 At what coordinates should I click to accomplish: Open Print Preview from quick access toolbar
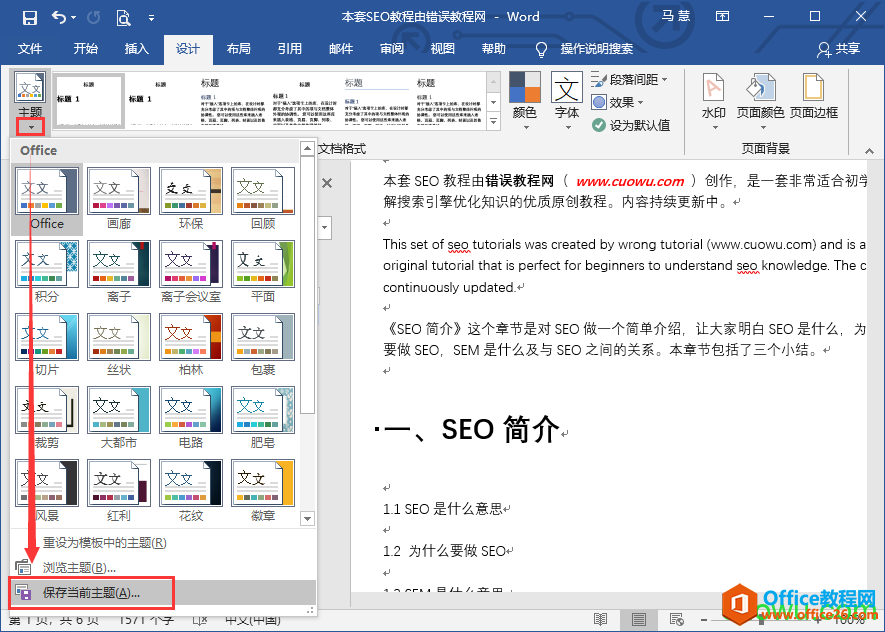coord(123,17)
